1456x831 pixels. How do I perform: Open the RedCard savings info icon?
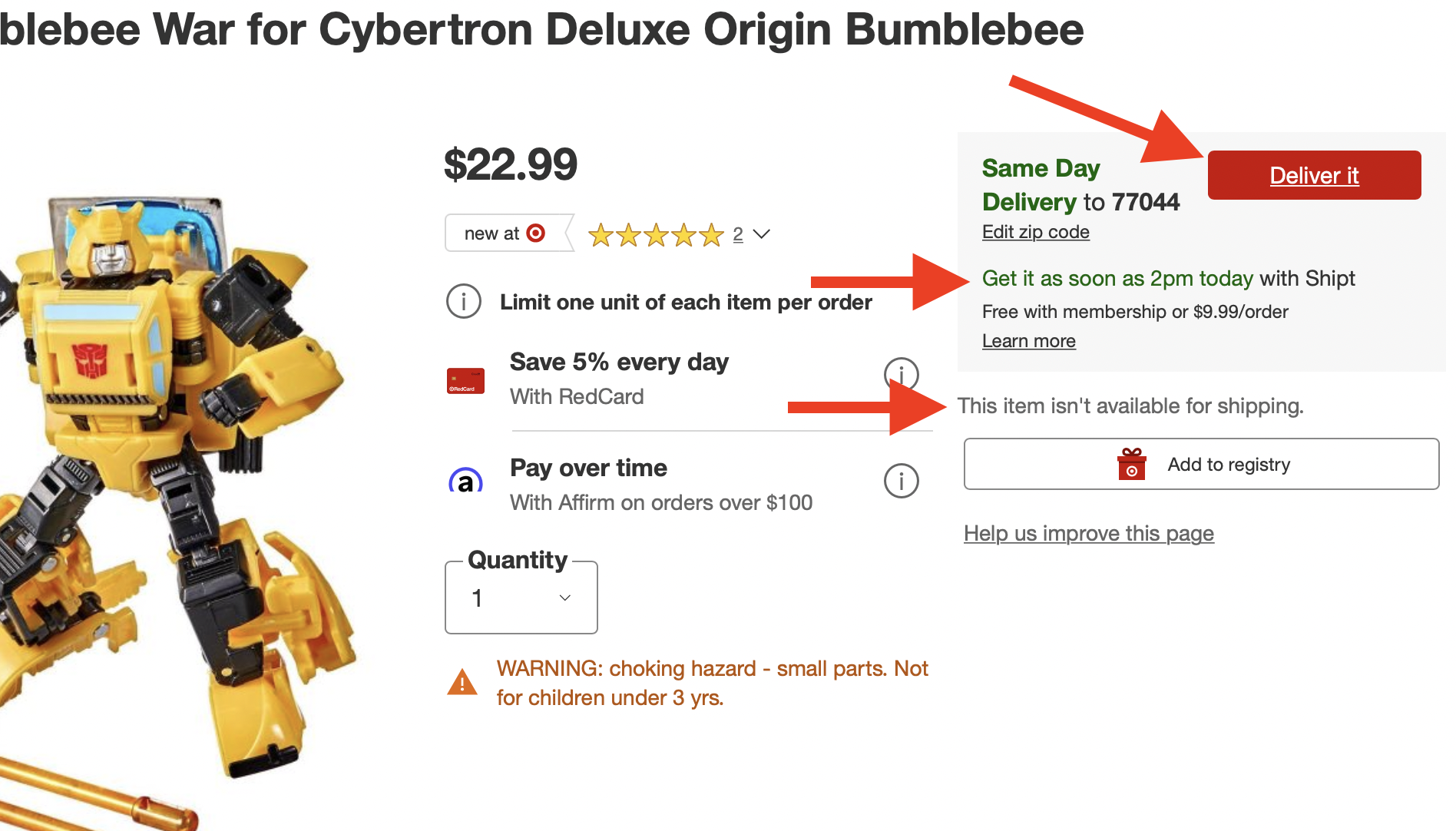click(901, 374)
